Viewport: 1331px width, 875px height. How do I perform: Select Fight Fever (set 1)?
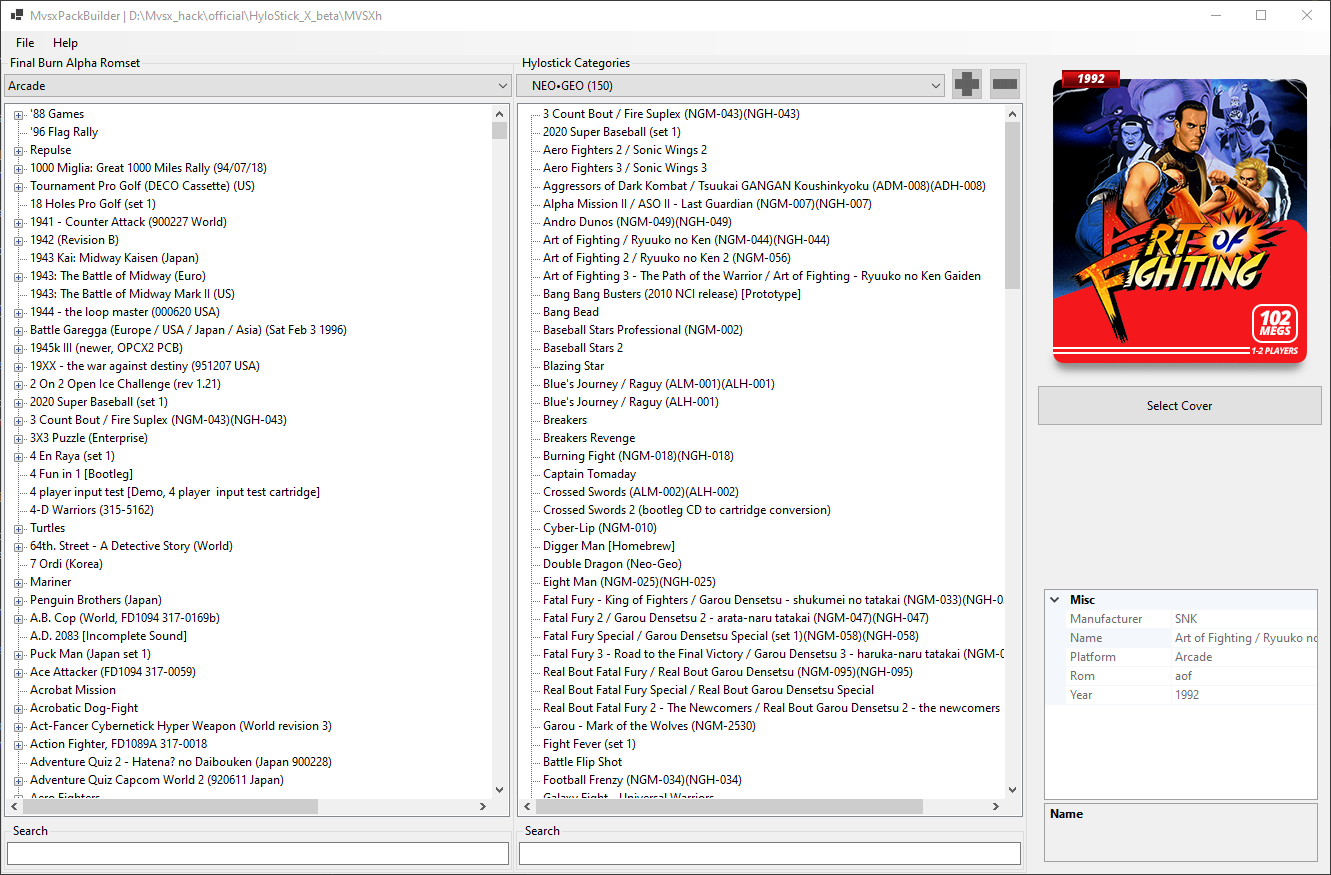click(589, 744)
